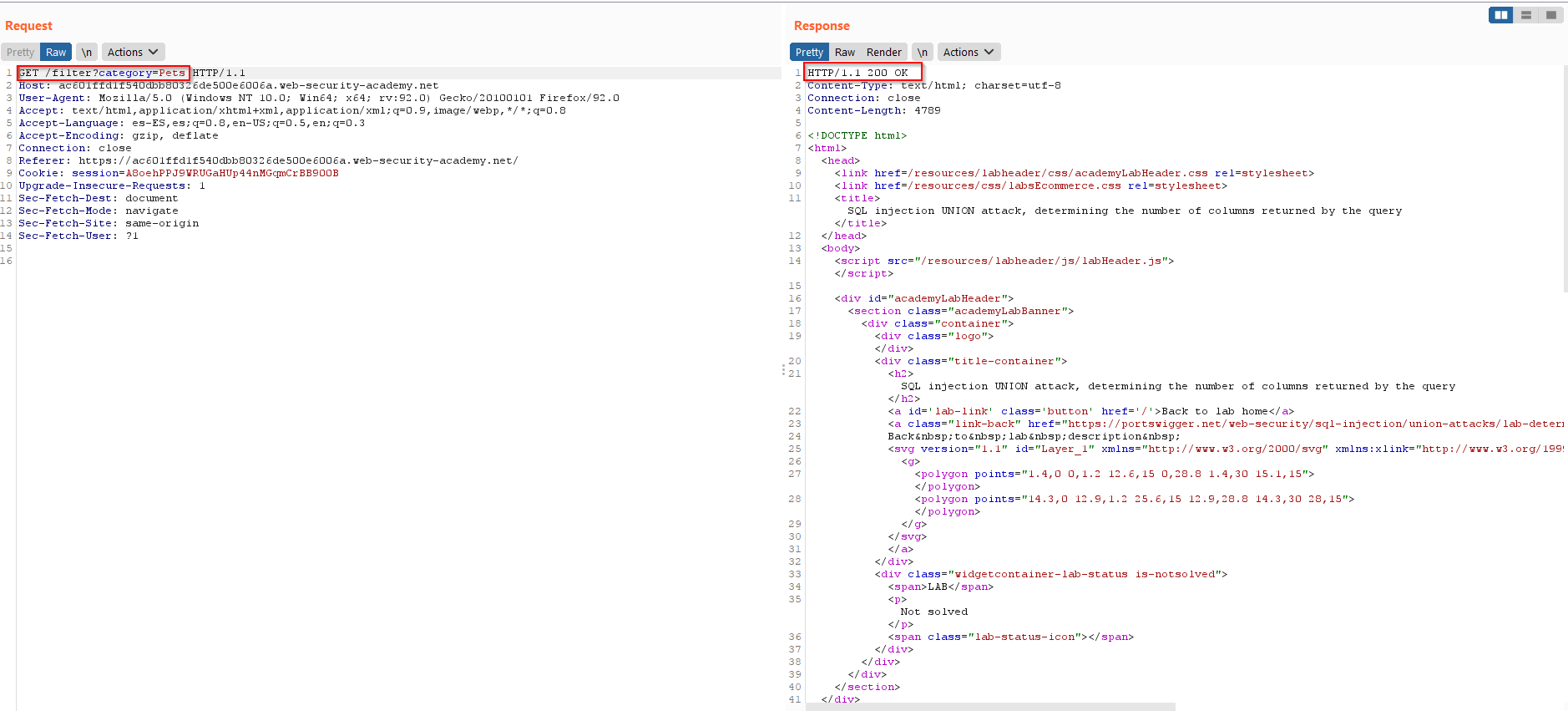Click 'Content-Type: text/html; charset=utf-8' line

click(x=934, y=85)
